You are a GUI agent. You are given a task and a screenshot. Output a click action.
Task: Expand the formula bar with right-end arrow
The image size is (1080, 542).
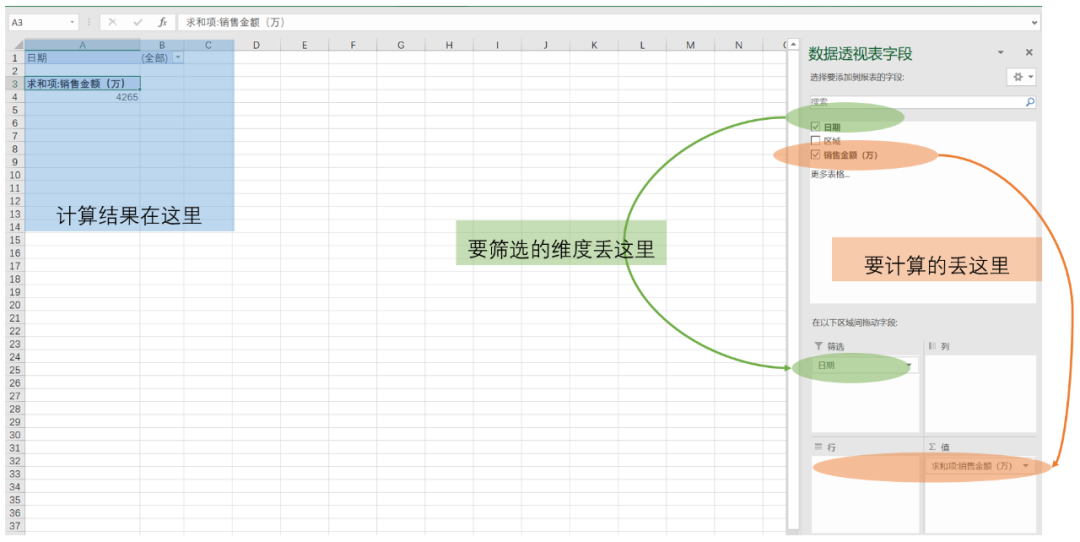[1034, 23]
